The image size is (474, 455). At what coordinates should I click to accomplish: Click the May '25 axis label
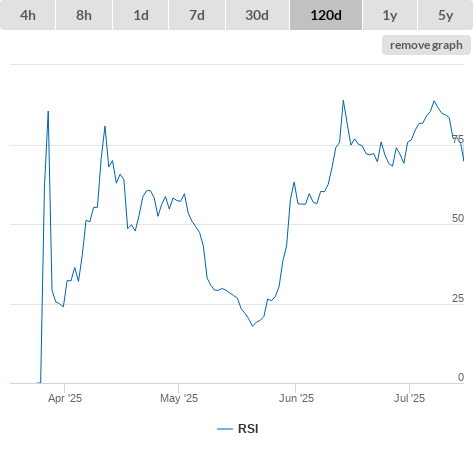(x=179, y=398)
